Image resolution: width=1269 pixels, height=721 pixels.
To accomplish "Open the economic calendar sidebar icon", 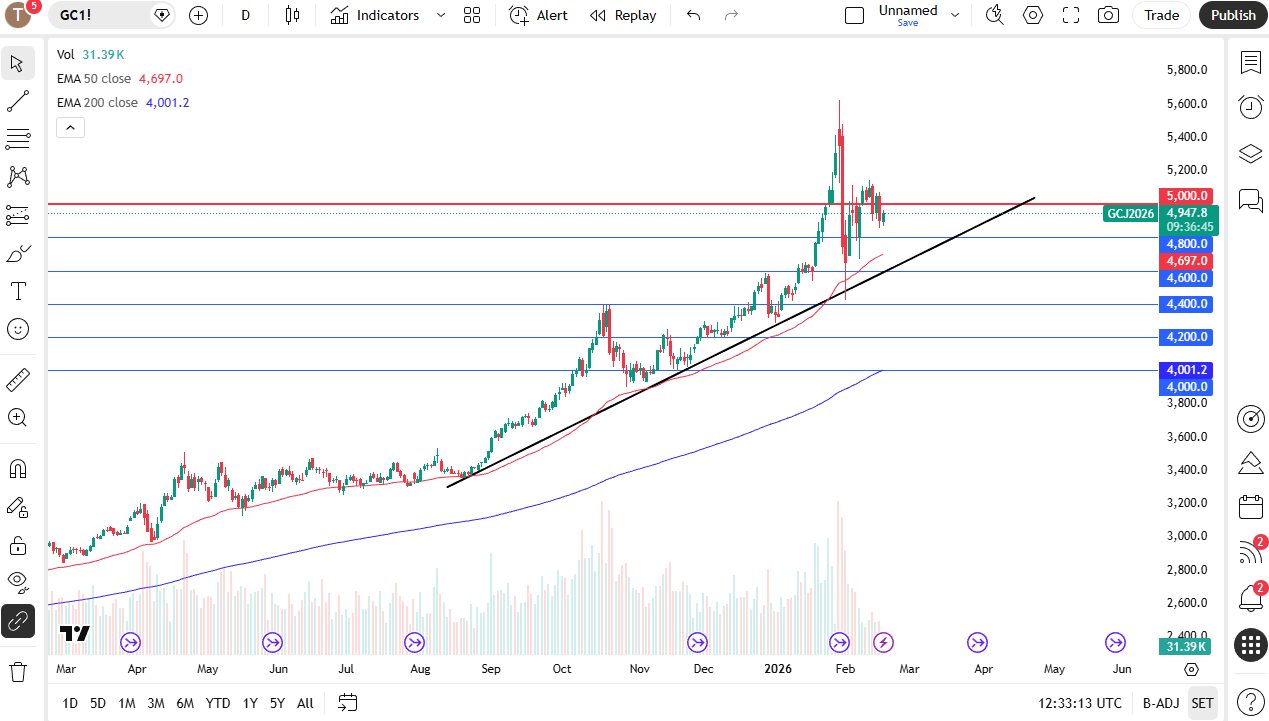I will coord(1251,507).
